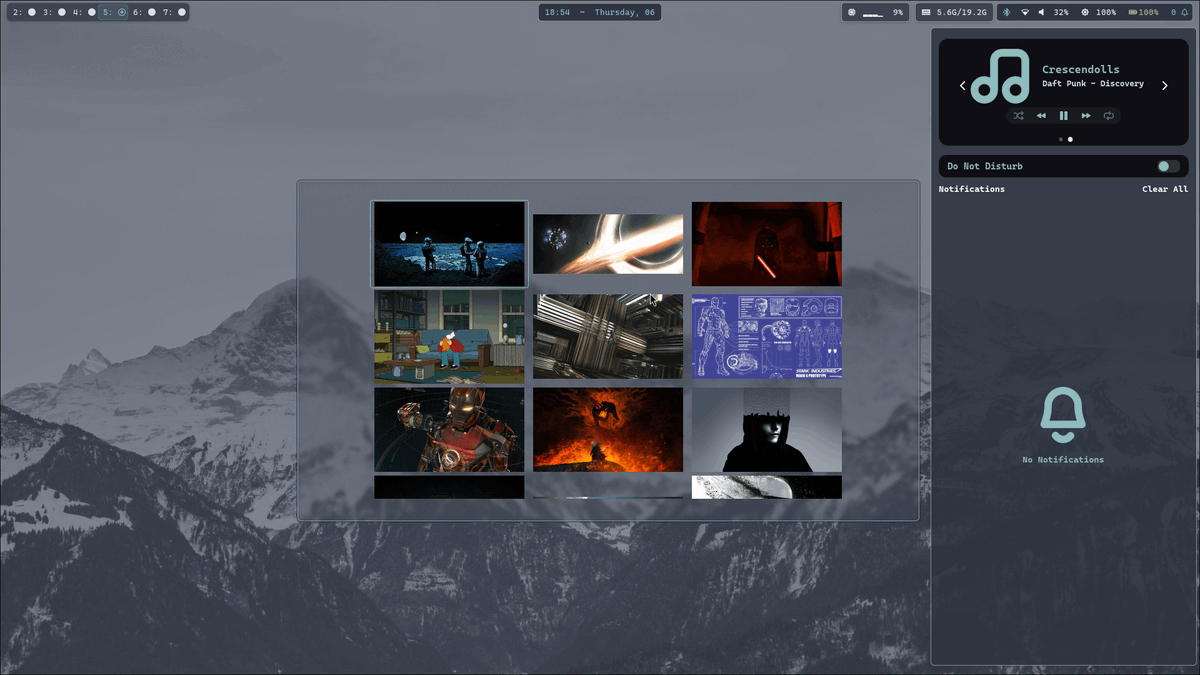
Task: Select the fiery orange demon wallpaper
Action: (608, 430)
